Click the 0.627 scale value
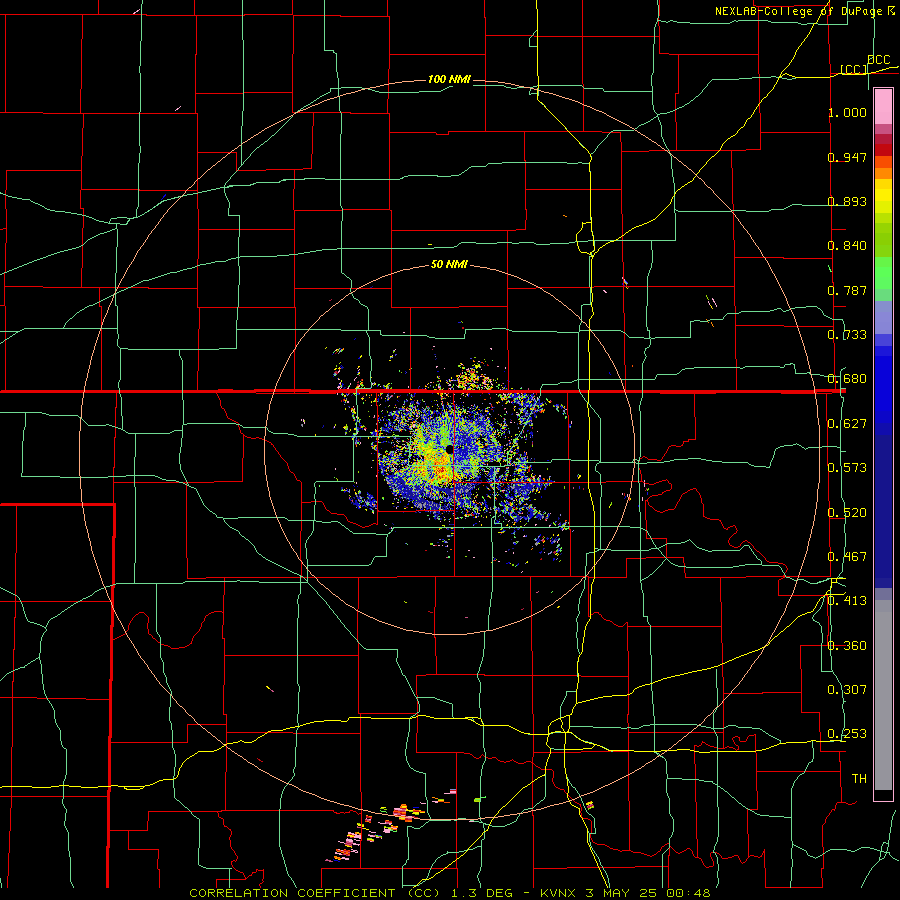This screenshot has width=900, height=900. [x=847, y=424]
